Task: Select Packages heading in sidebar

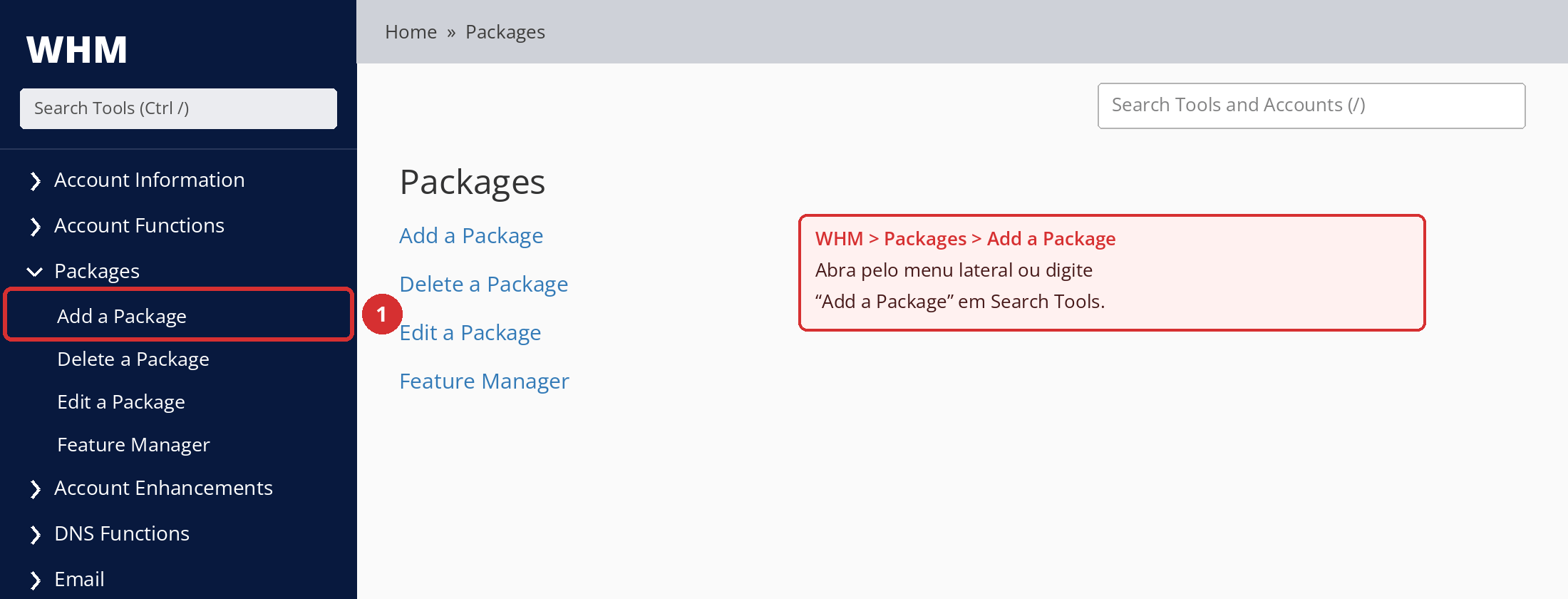Action: 97,271
